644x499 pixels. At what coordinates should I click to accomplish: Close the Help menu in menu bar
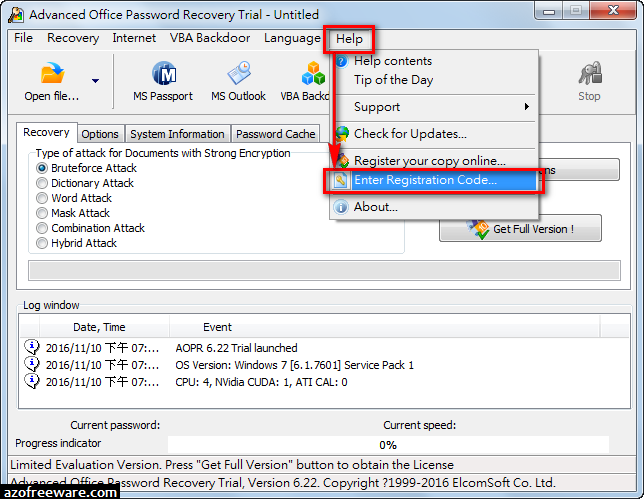[x=349, y=39]
